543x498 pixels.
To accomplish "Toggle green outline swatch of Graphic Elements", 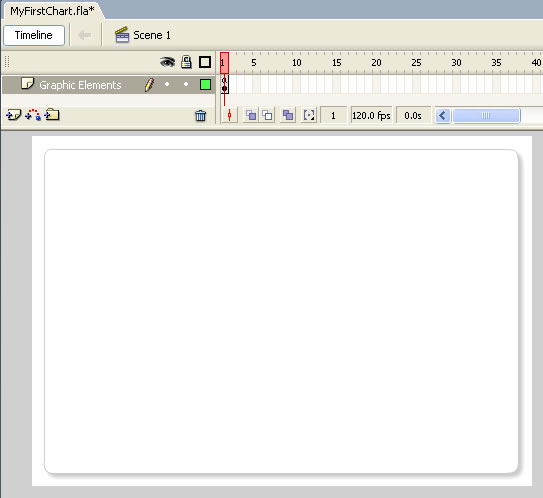I will tap(205, 85).
